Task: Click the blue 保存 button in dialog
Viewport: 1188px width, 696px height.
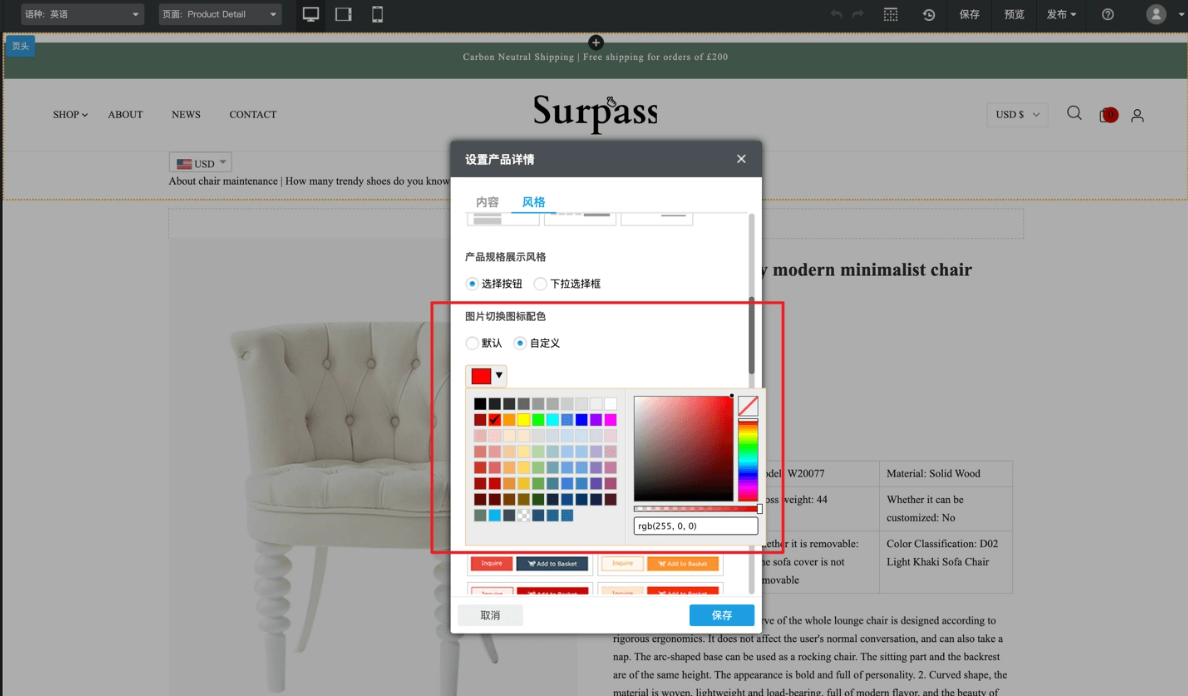Action: pyautogui.click(x=721, y=615)
